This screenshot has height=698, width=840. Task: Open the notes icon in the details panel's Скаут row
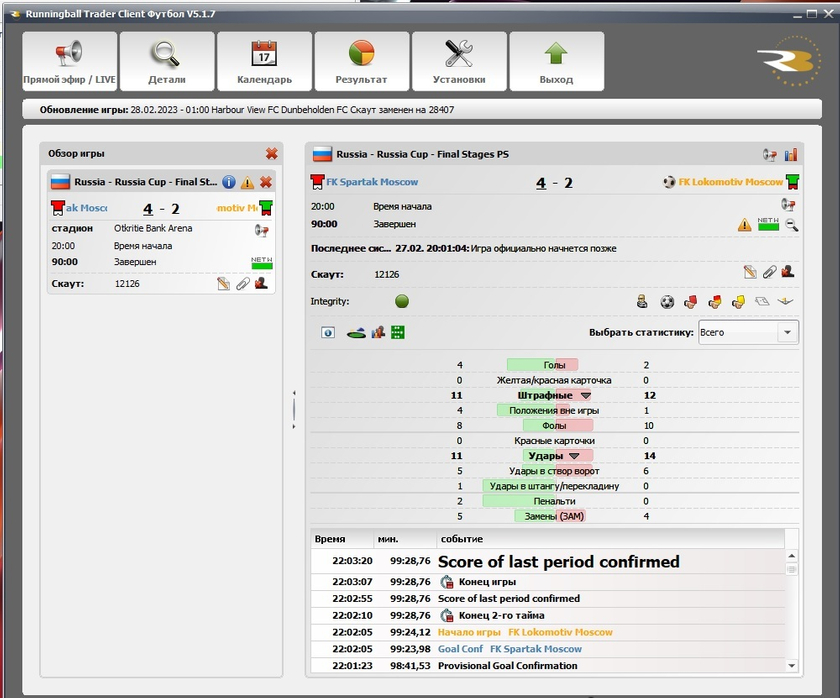(x=750, y=272)
